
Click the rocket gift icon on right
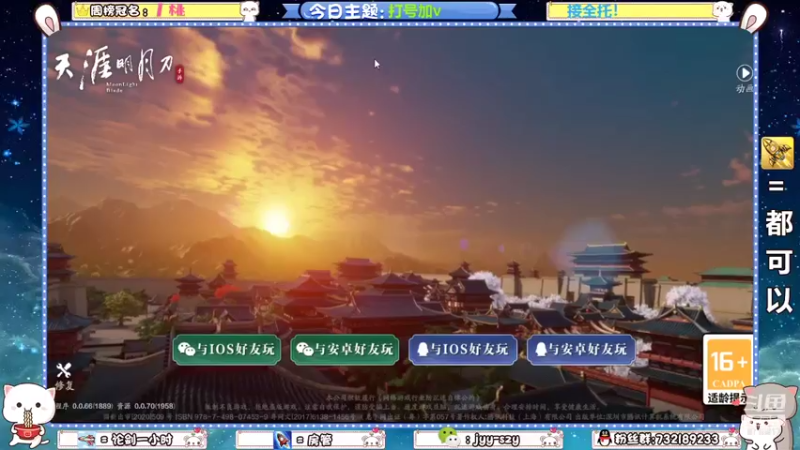click(777, 153)
